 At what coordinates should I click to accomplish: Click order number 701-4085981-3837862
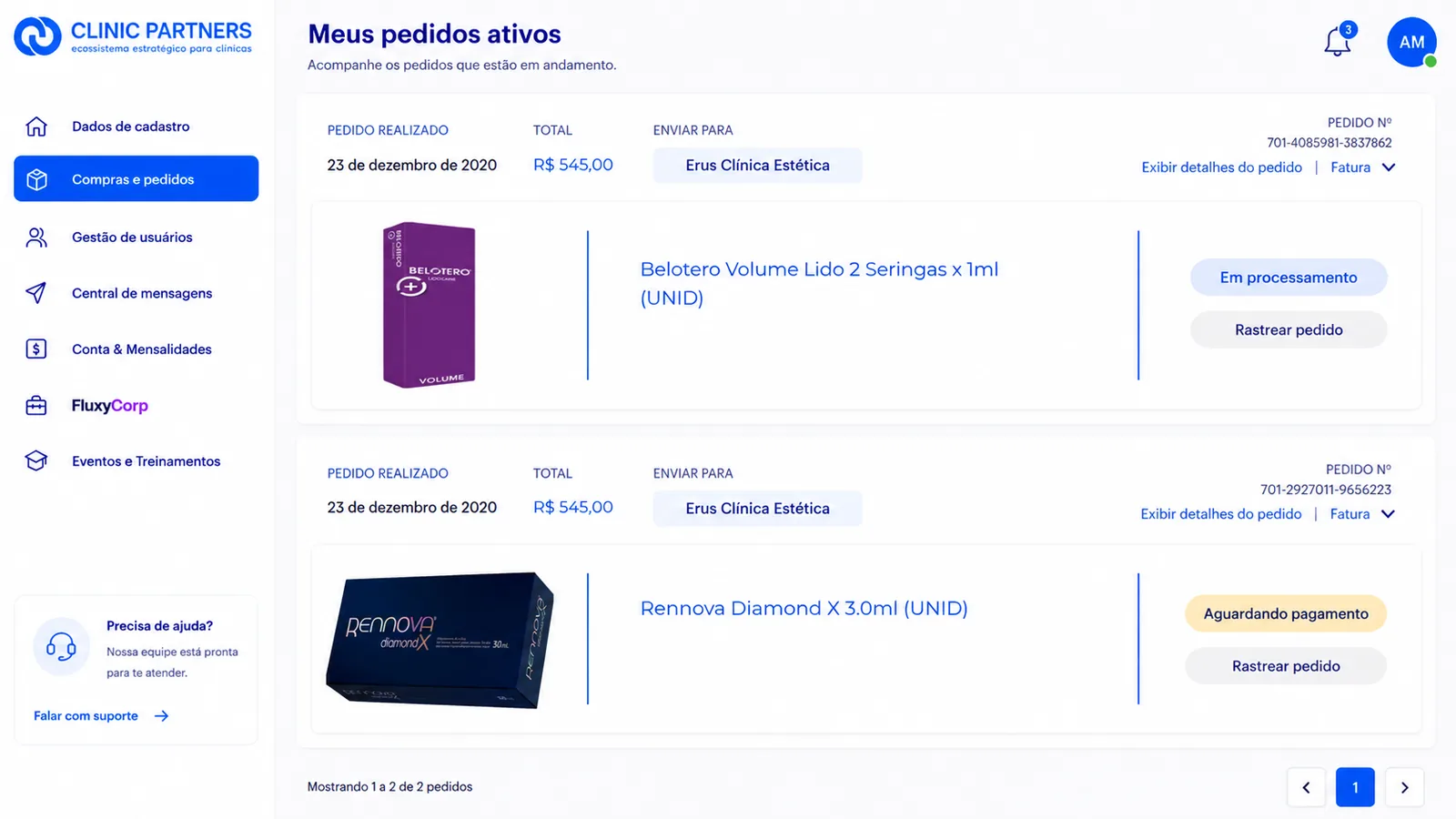(x=1329, y=143)
